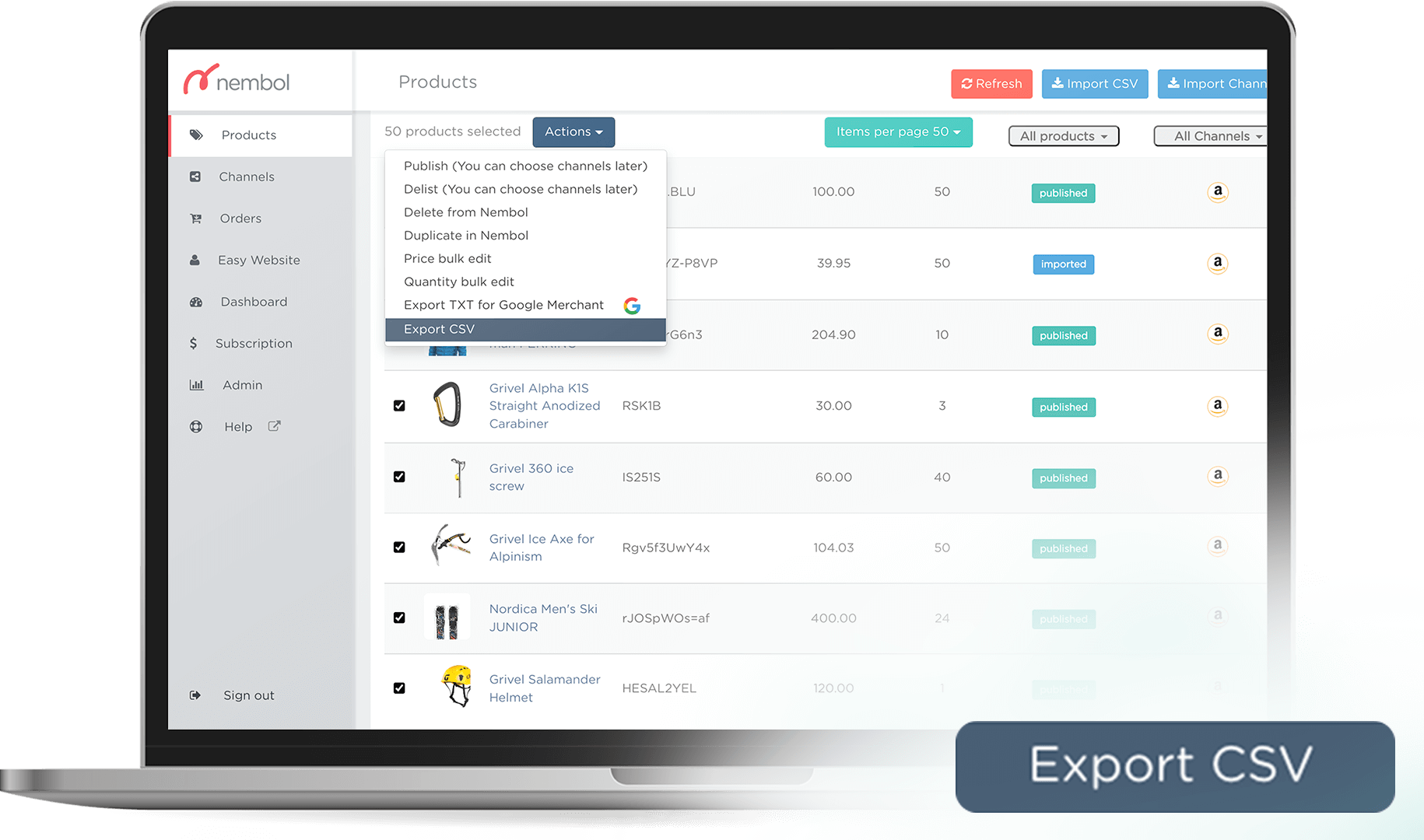Open the All products filter dropdown
The image size is (1424, 840).
click(1063, 135)
